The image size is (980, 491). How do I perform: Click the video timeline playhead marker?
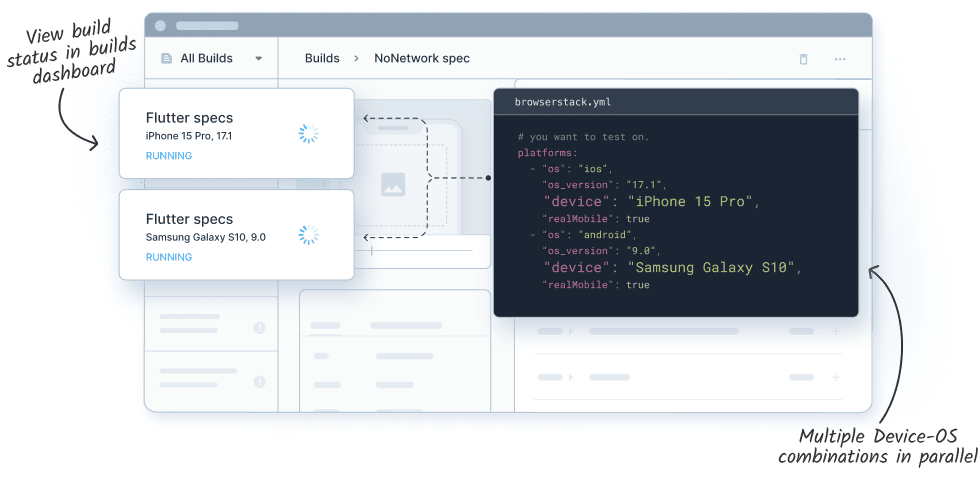tap(372, 250)
